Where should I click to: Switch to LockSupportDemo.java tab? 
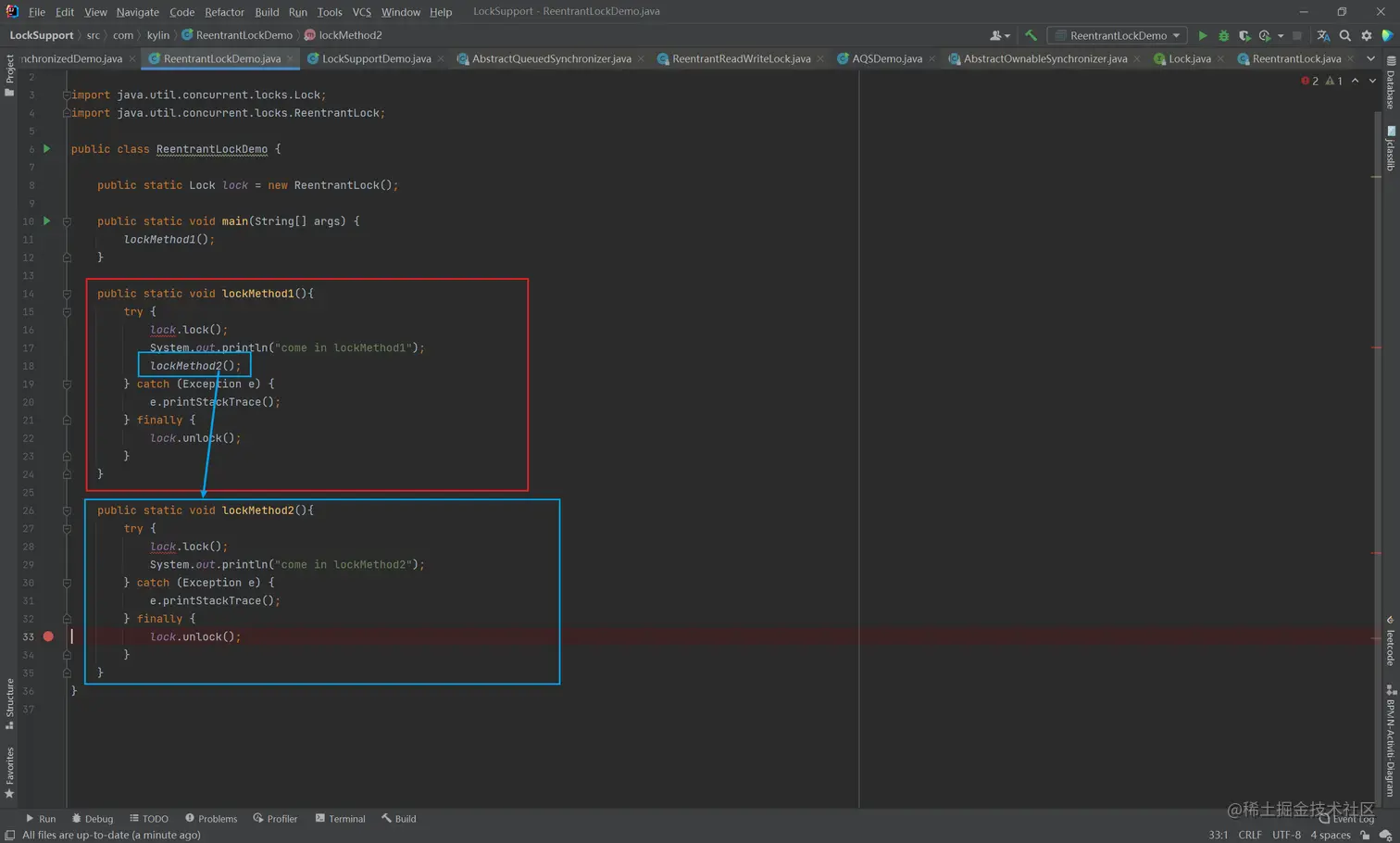[x=376, y=58]
